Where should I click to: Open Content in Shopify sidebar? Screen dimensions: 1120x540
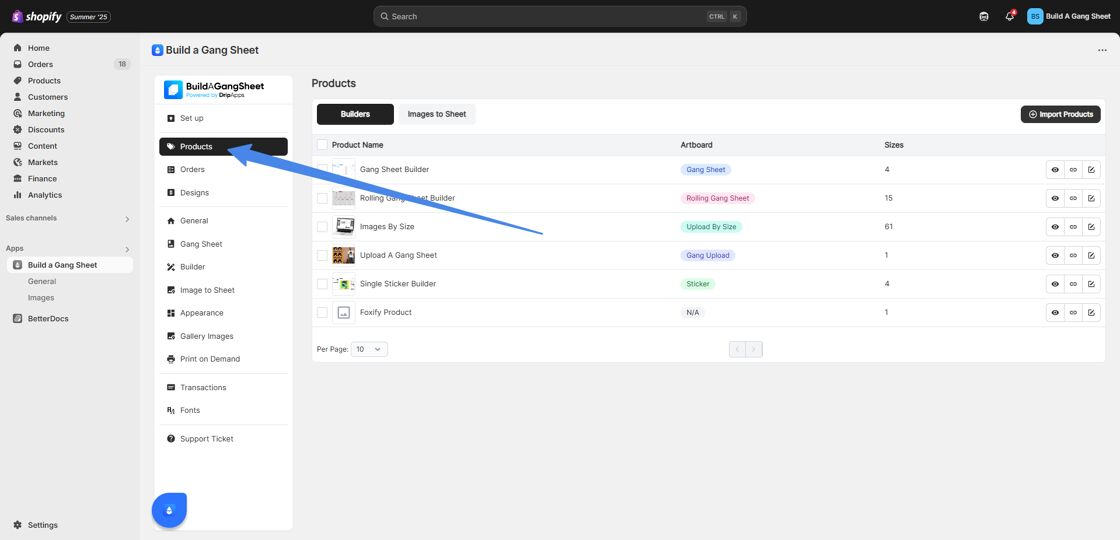[x=42, y=146]
